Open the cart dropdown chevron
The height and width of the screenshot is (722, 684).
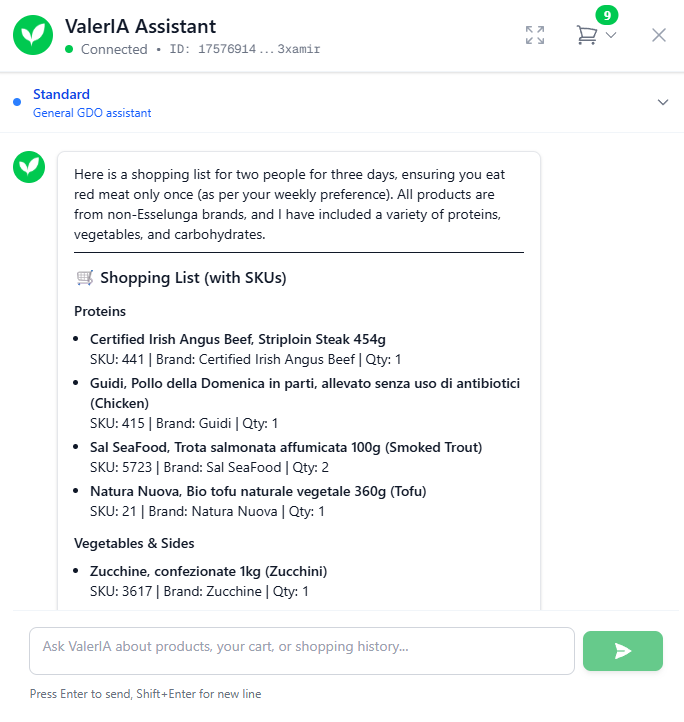[x=611, y=36]
